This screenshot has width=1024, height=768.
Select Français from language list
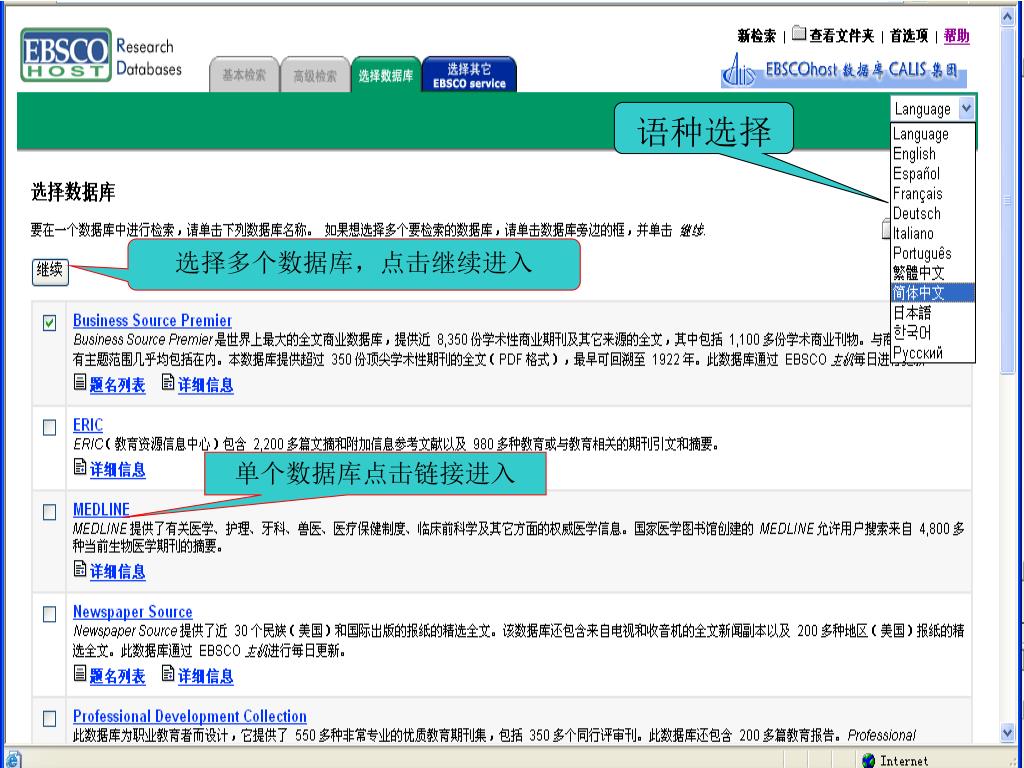(933, 194)
